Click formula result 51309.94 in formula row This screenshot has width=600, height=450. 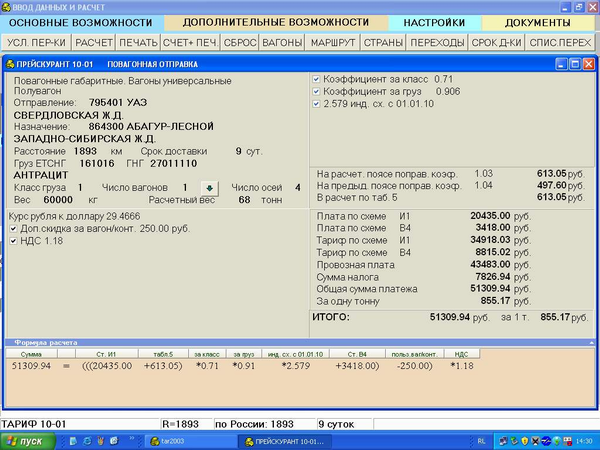(31, 366)
